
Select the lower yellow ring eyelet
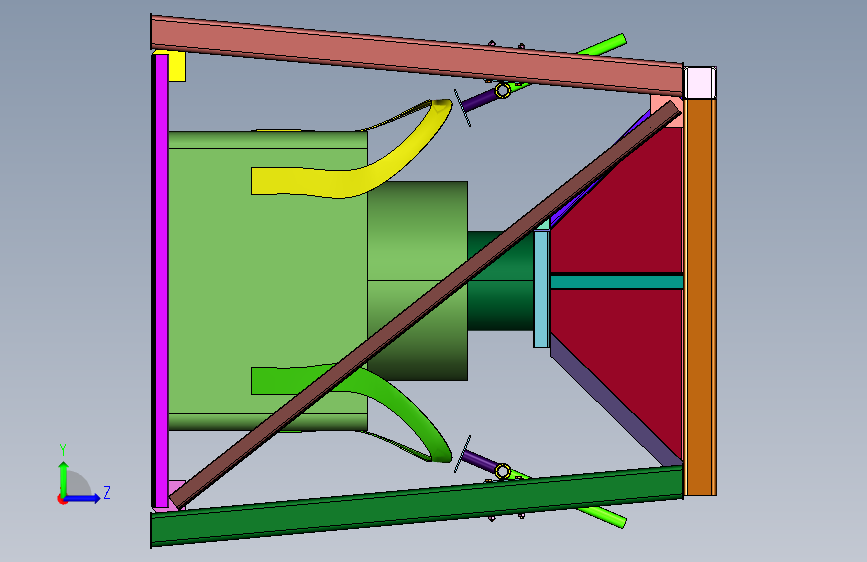tap(503, 471)
